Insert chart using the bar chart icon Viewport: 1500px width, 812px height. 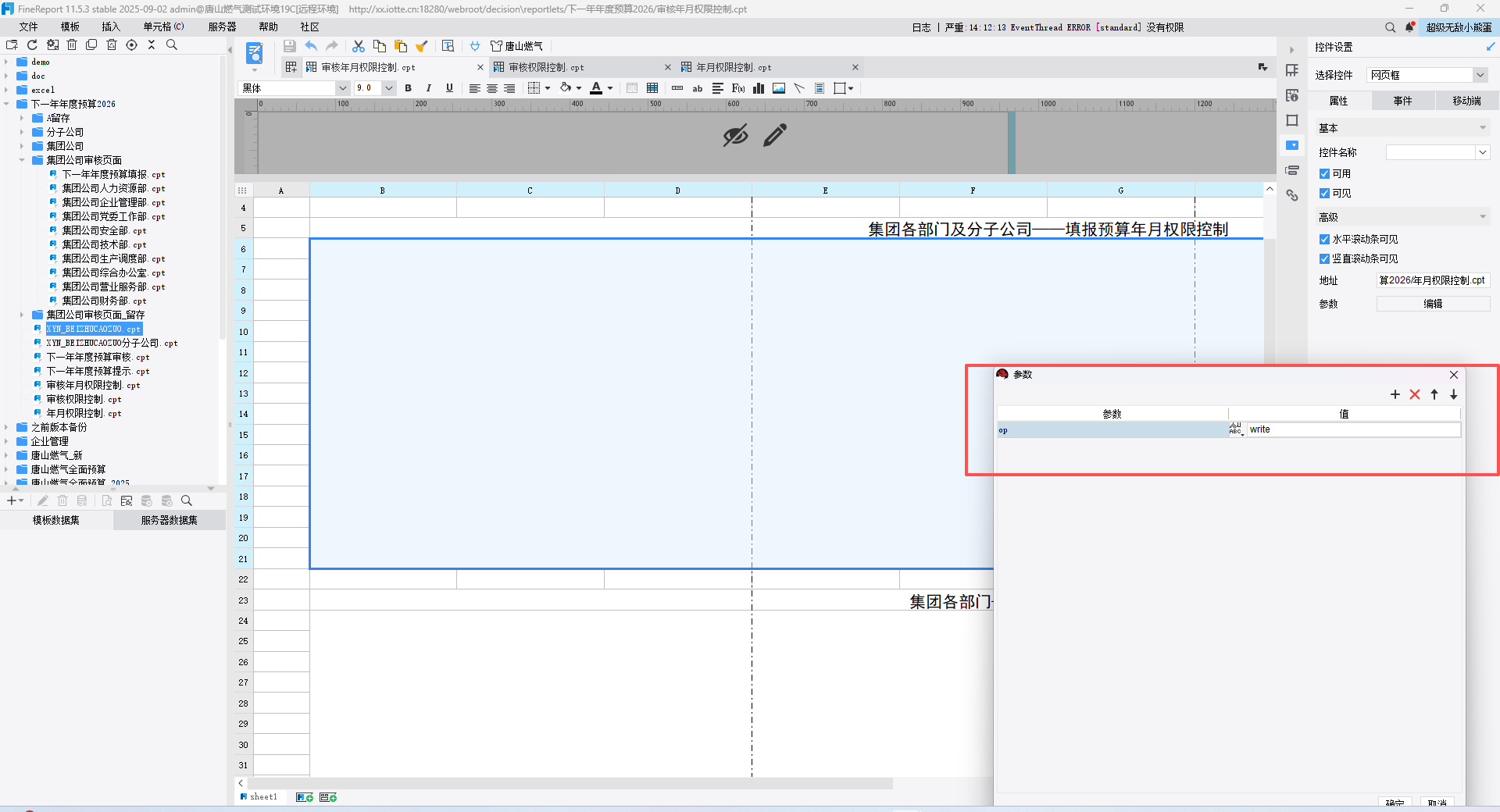(759, 89)
